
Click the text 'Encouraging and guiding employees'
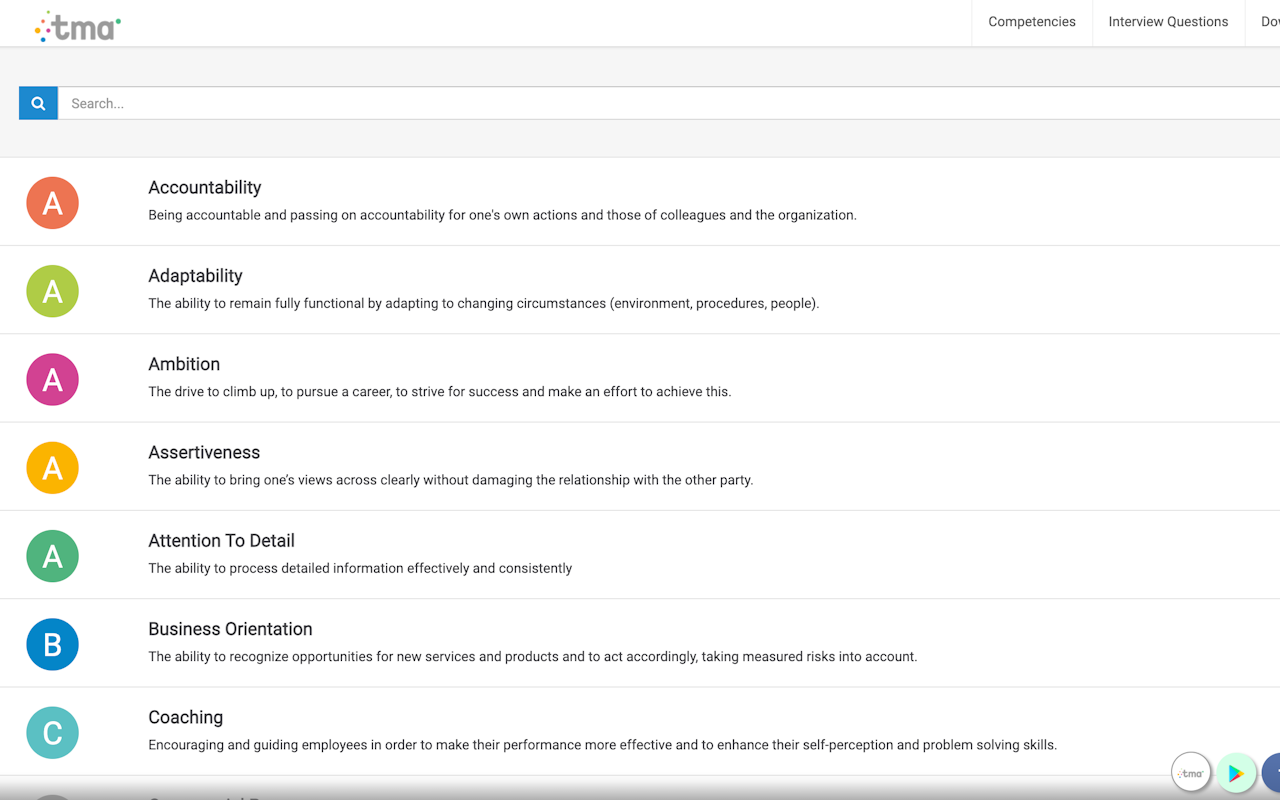[x=603, y=745]
